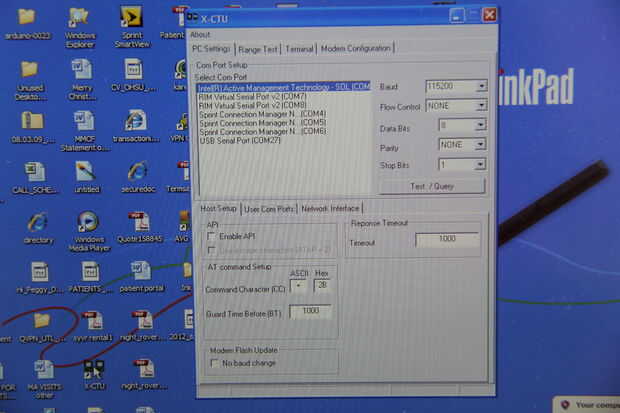Image resolution: width=620 pixels, height=413 pixels.
Task: Click the Guard Time Before input field
Action: coord(310,311)
